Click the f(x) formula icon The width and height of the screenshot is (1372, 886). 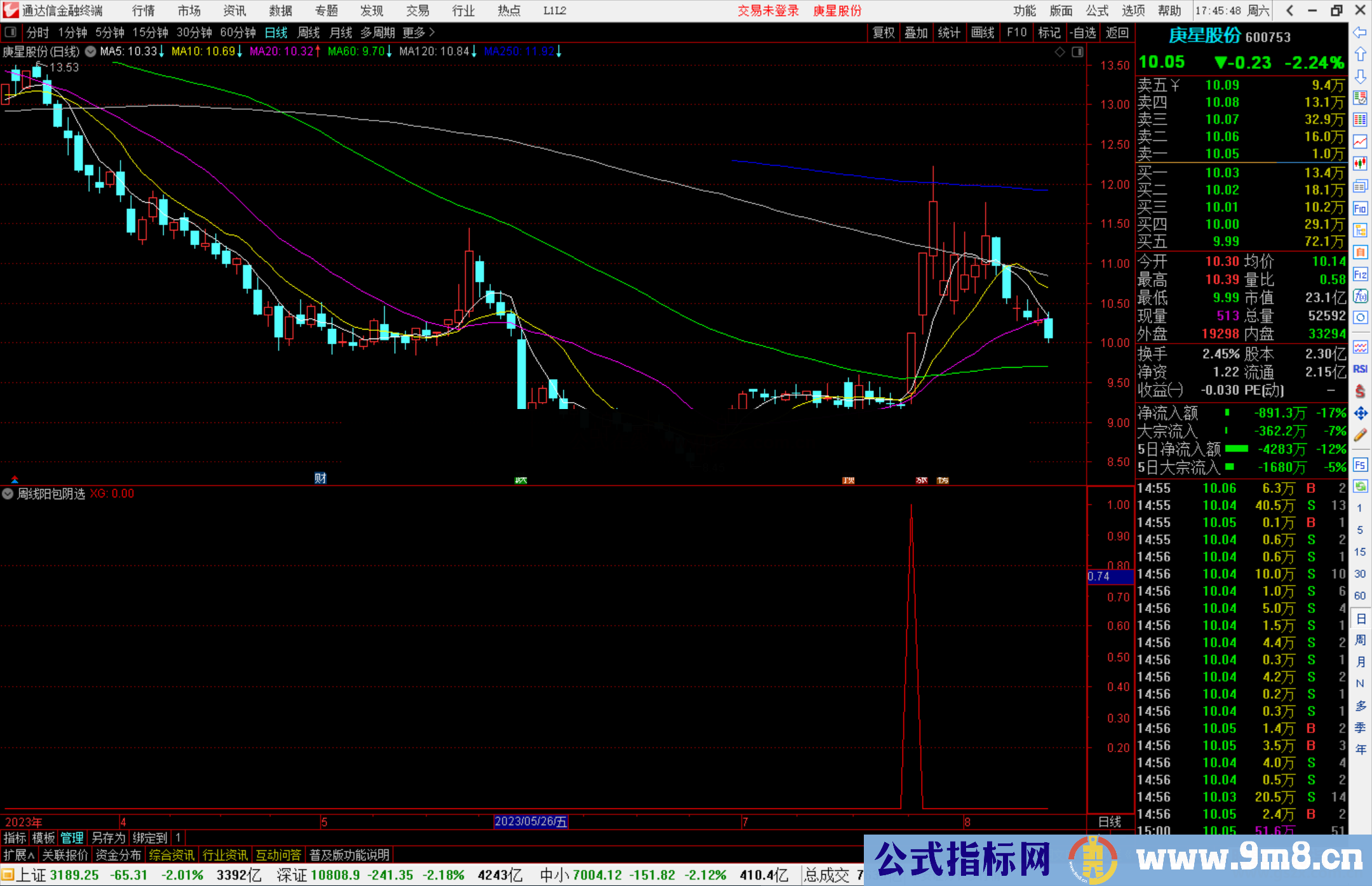(1360, 297)
